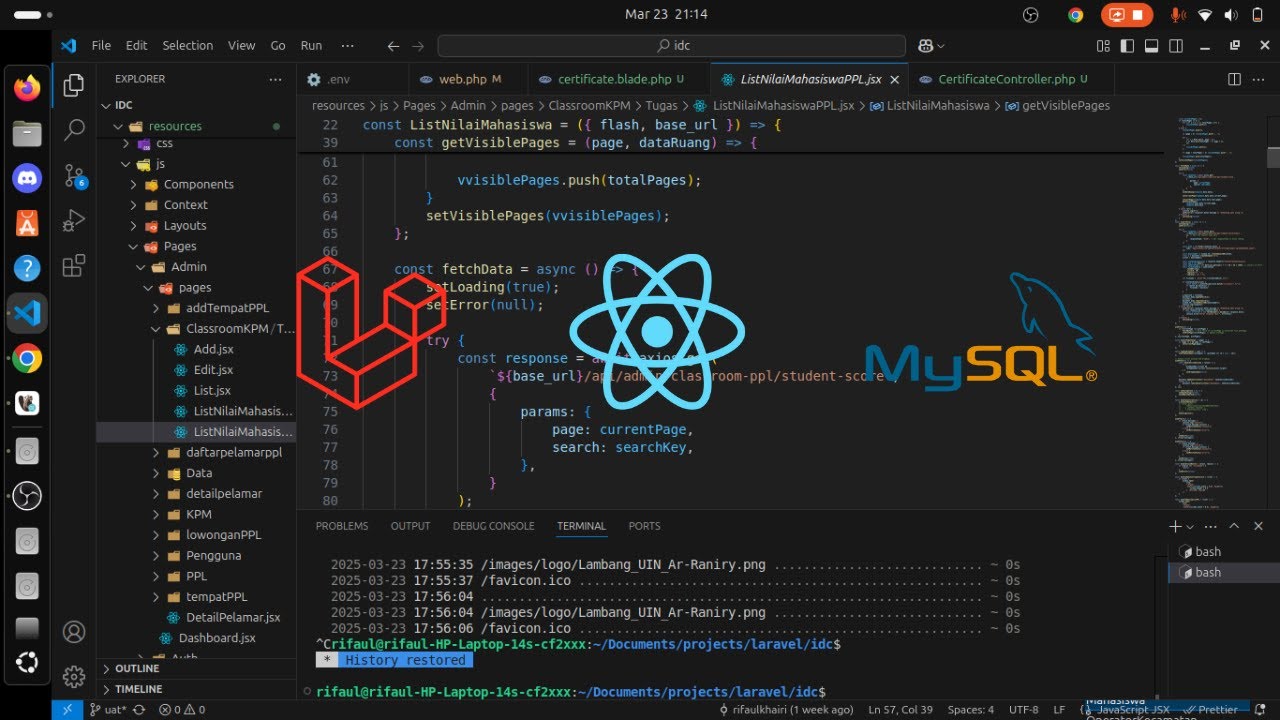Open the Copilot dropdown chevron
The width and height of the screenshot is (1280, 720).
point(941,46)
